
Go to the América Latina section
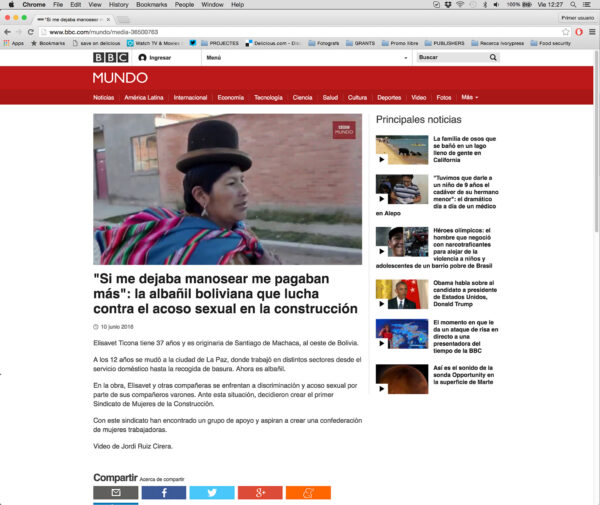point(144,97)
